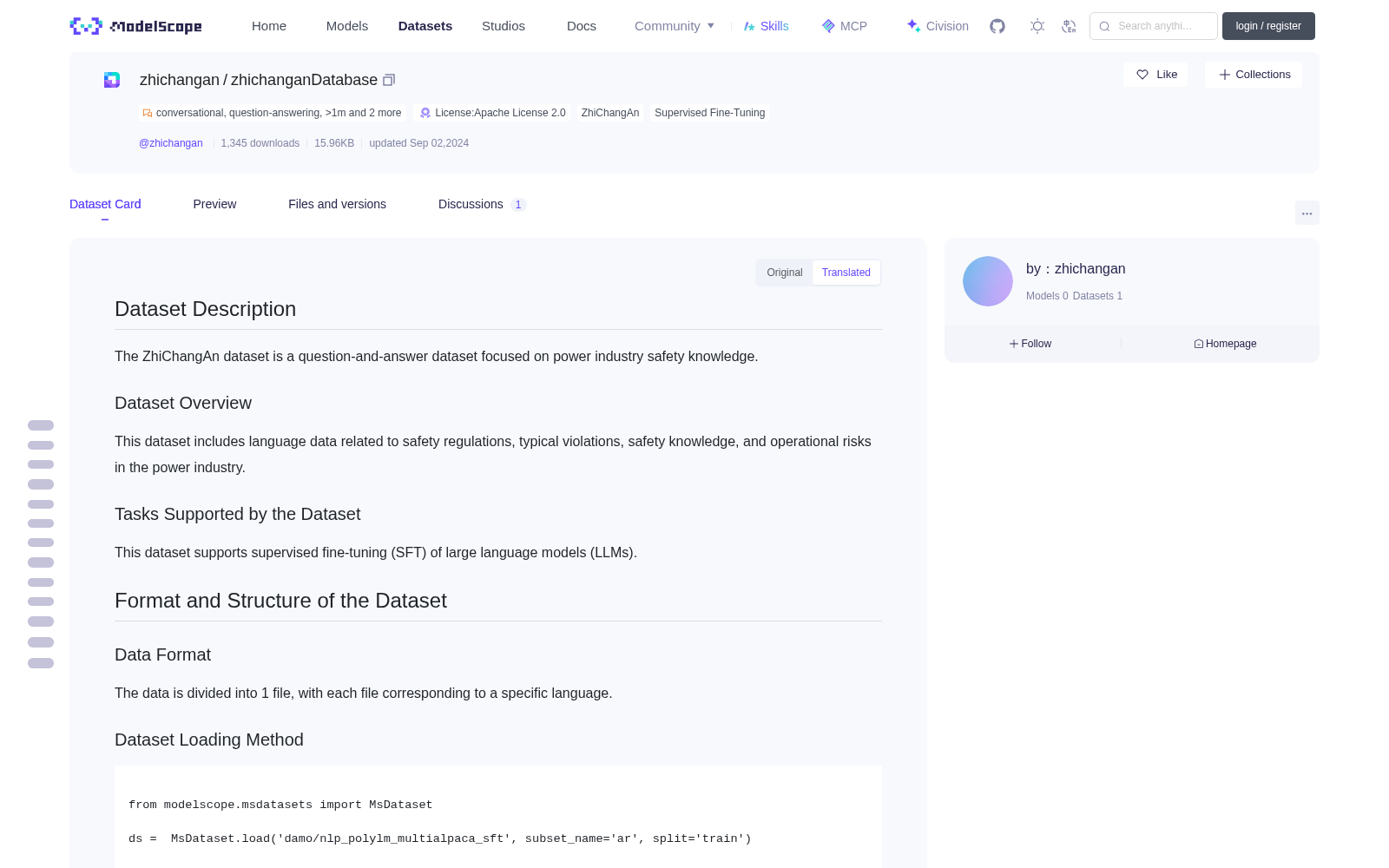Image resolution: width=1389 pixels, height=868 pixels.
Task: Click the zhichangan / zhichanganDatabase title
Action: click(259, 80)
